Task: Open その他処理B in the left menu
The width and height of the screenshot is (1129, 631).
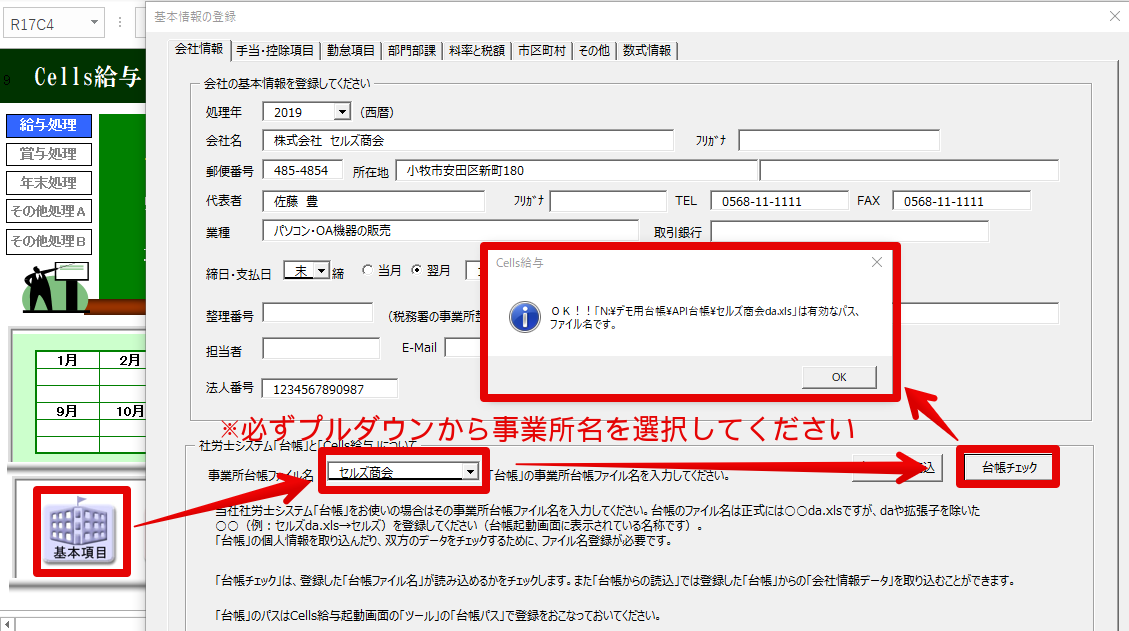Action: point(49,241)
